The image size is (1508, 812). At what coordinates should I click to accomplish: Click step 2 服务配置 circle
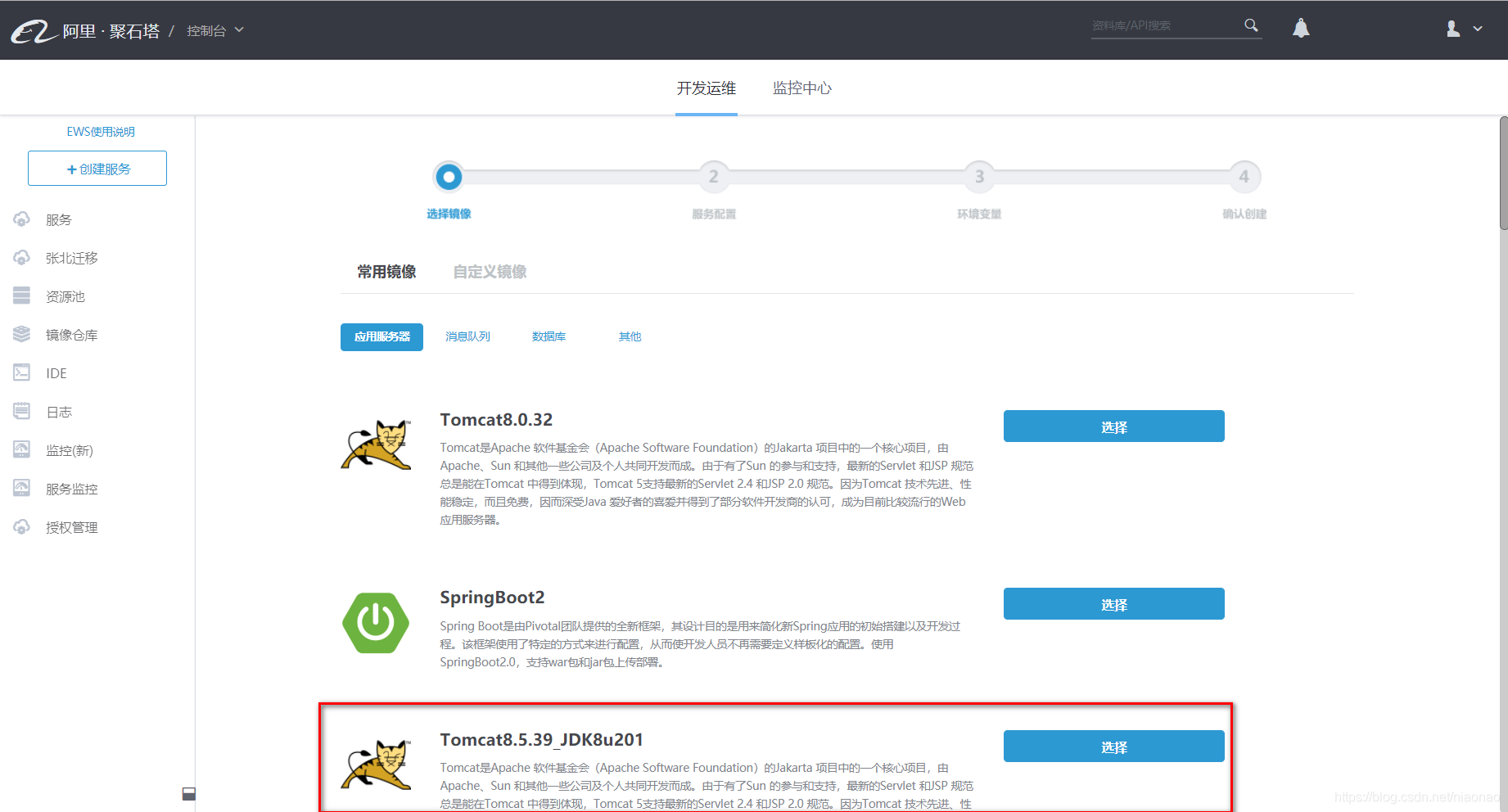tap(714, 177)
